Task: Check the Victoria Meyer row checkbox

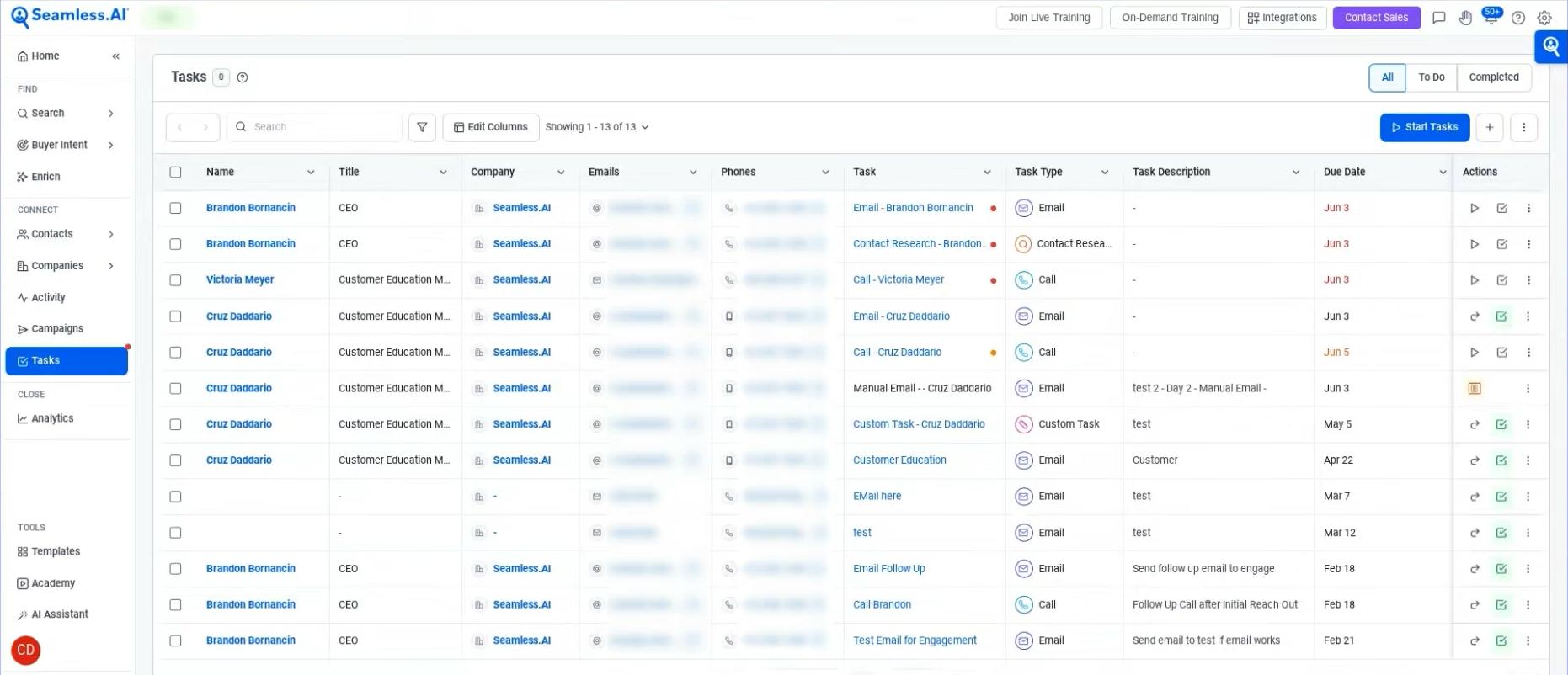Action: 175,280
